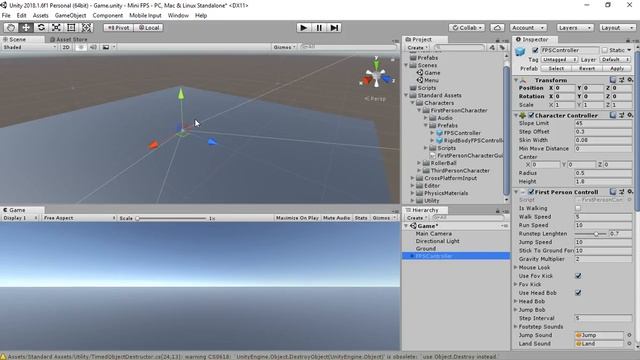This screenshot has height=360, width=640.
Task: Select the Scale tool
Action: coord(56,27)
